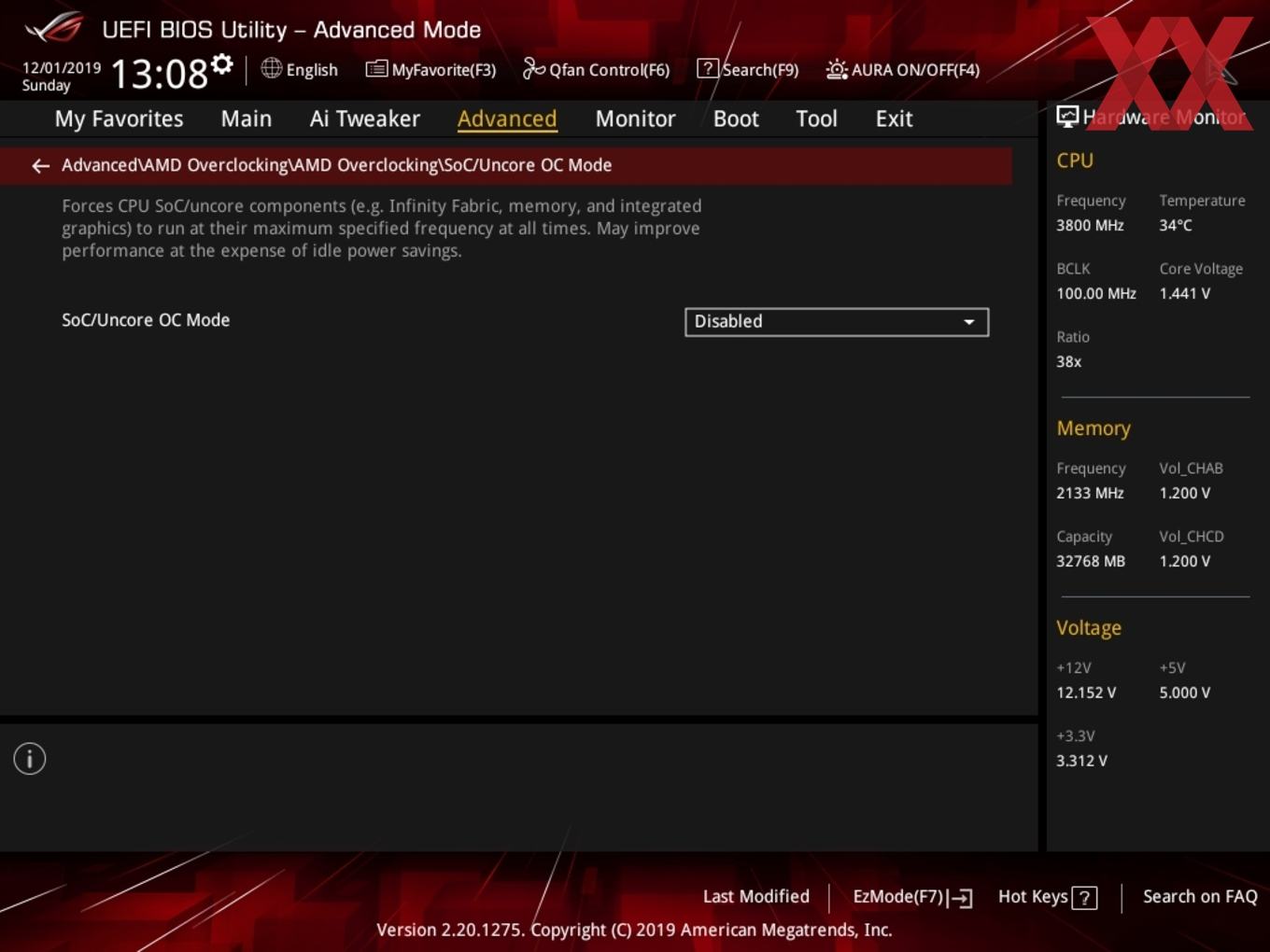Click the EzMode exit arrow icon
This screenshot has width=1270, height=952.
click(961, 898)
